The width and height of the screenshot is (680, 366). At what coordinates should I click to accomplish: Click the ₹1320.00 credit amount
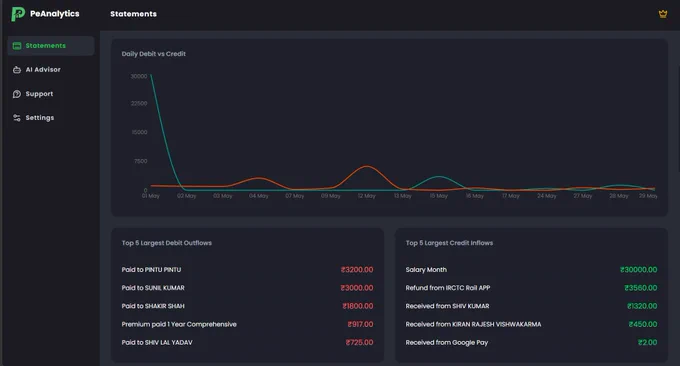point(642,306)
